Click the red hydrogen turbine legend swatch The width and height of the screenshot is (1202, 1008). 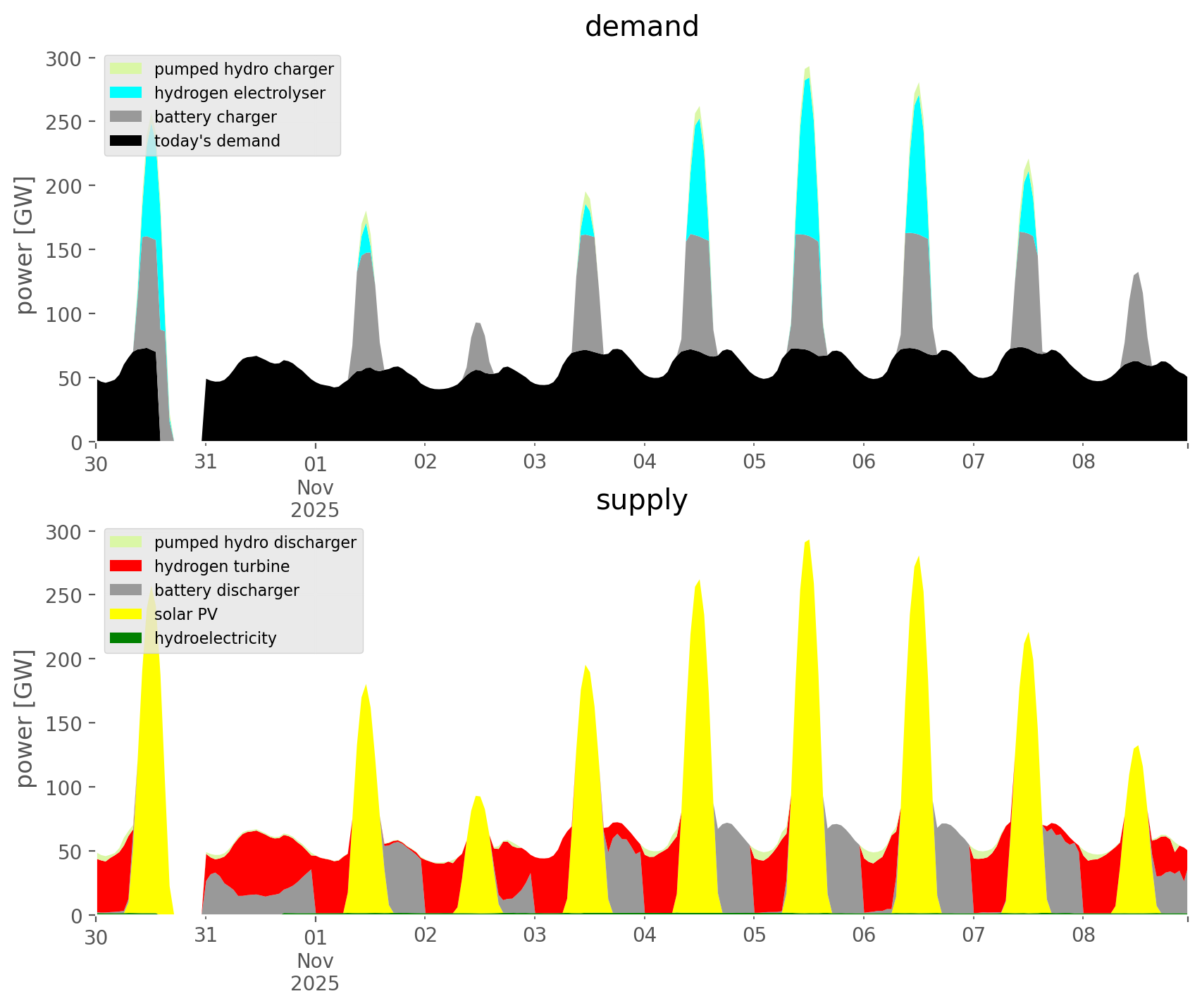click(x=126, y=566)
